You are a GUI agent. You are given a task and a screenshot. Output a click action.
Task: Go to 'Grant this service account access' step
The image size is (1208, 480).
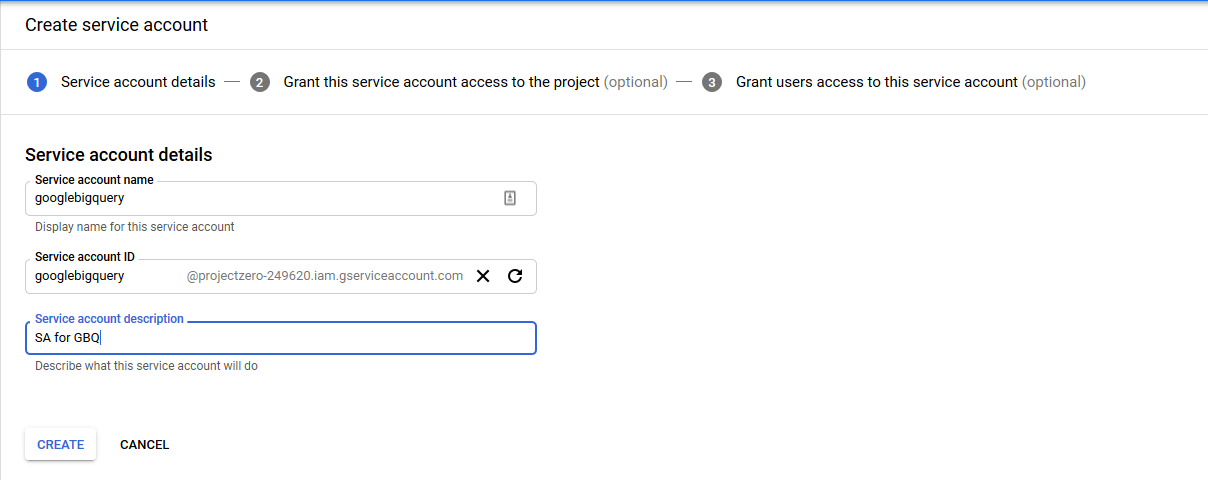point(441,82)
